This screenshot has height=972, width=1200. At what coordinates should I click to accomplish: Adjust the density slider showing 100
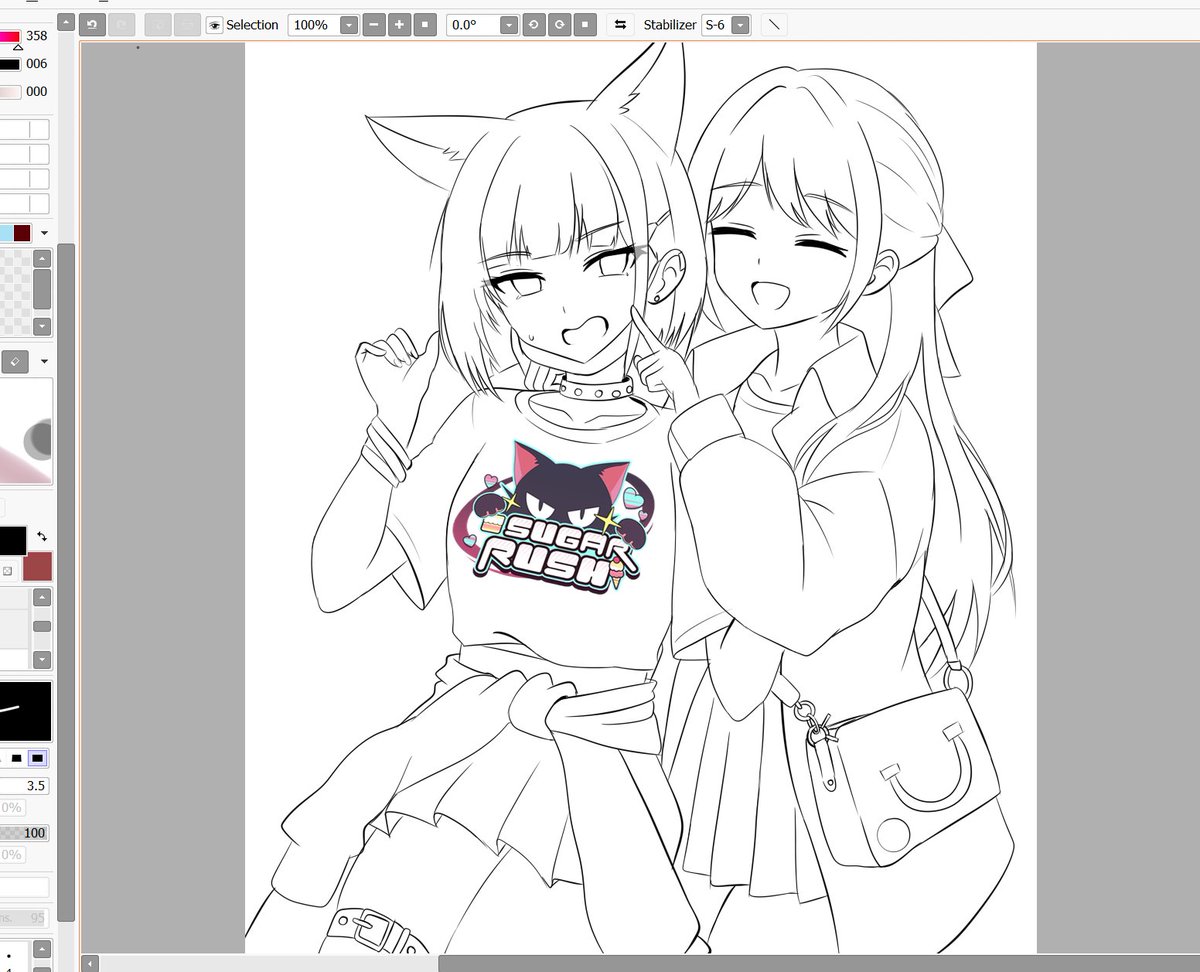pos(24,833)
